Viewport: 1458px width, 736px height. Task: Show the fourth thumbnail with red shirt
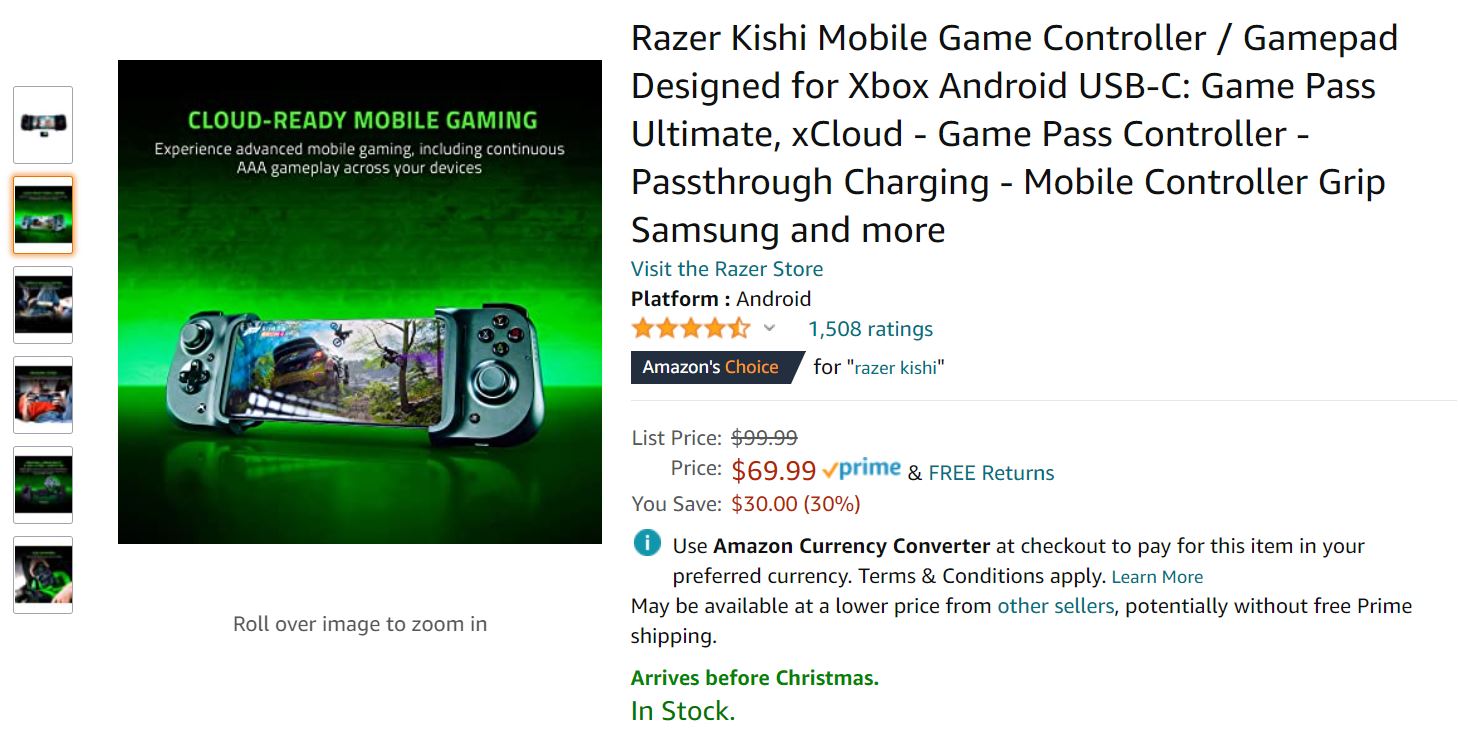click(43, 395)
